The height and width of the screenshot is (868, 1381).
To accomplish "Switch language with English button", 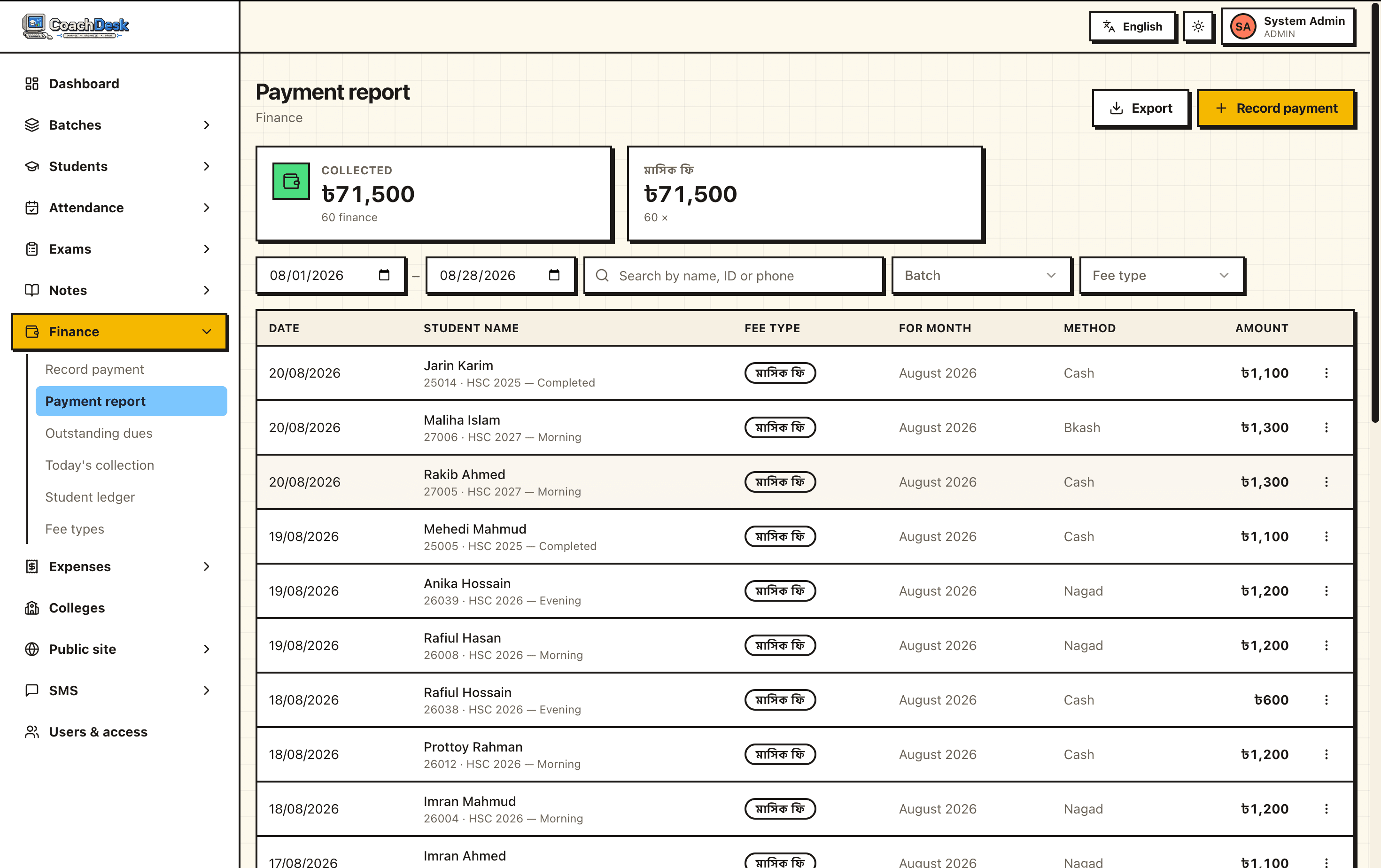I will click(x=1132, y=26).
